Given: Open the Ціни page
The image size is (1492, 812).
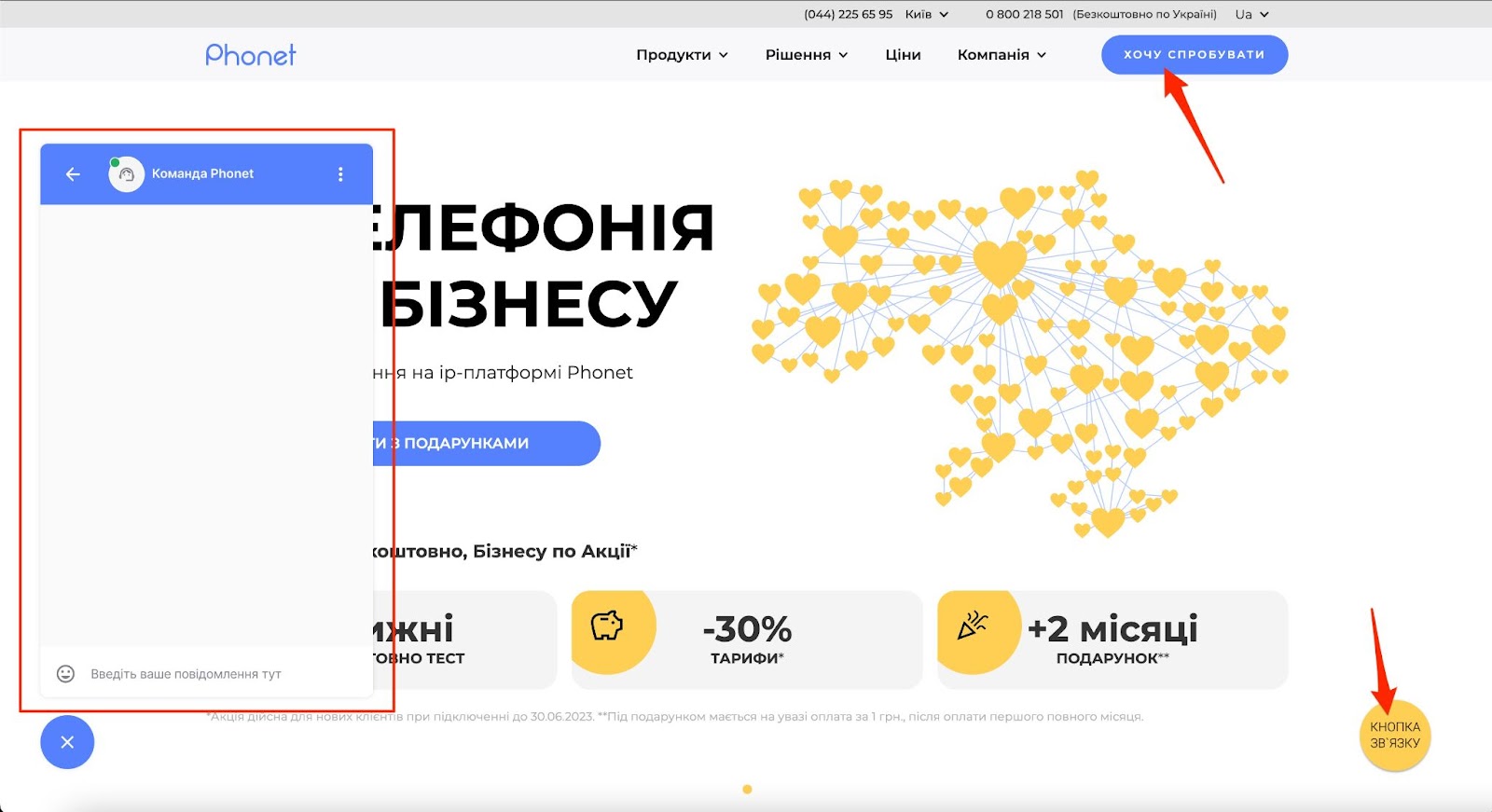Looking at the screenshot, I should coord(903,55).
